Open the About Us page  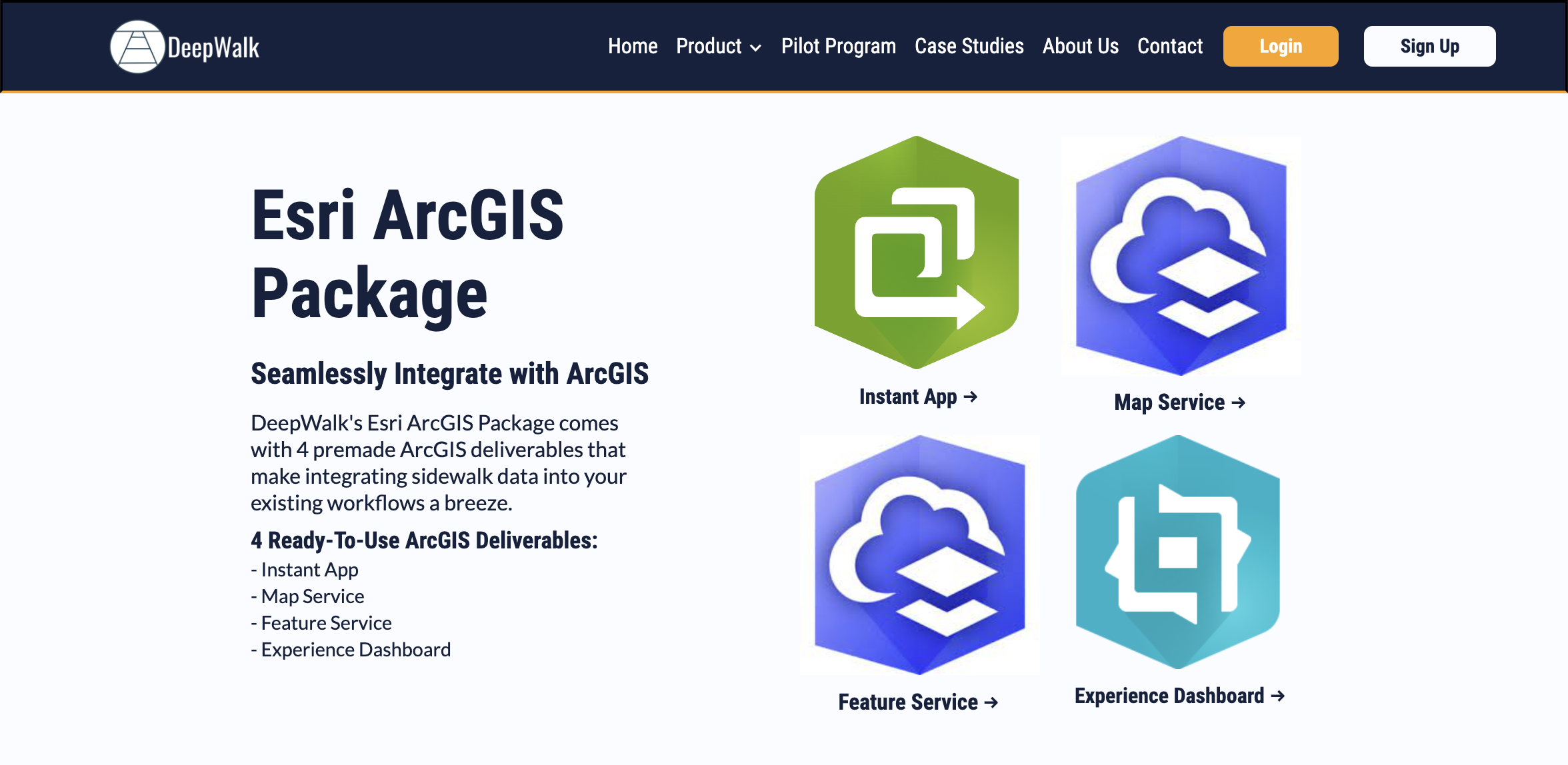pos(1080,46)
